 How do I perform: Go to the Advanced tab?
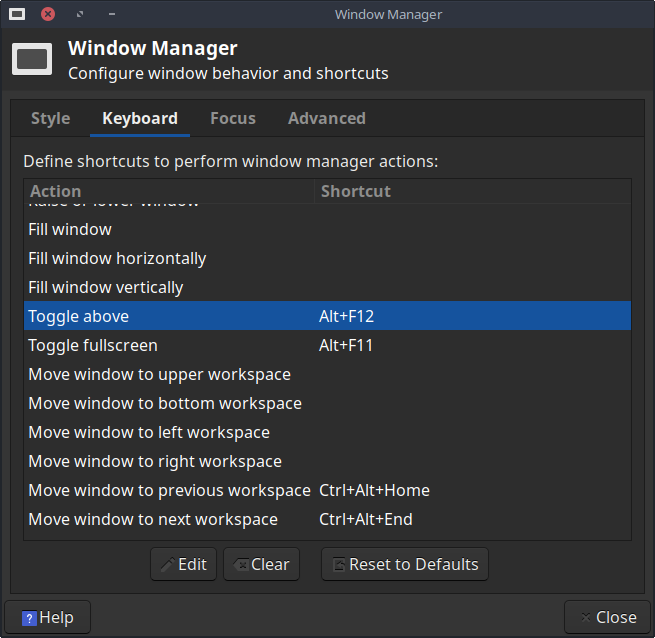click(x=327, y=118)
